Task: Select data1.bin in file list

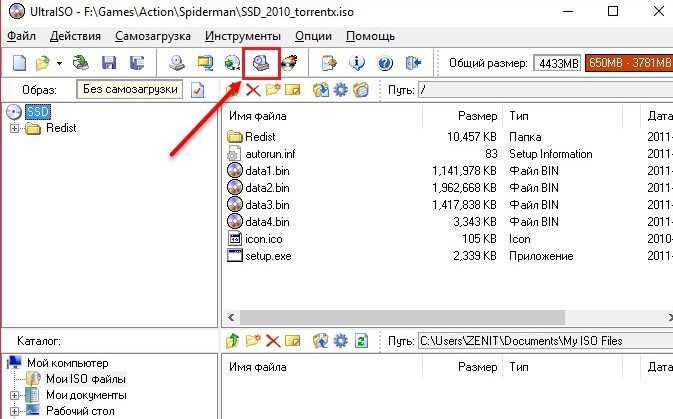Action: click(267, 171)
